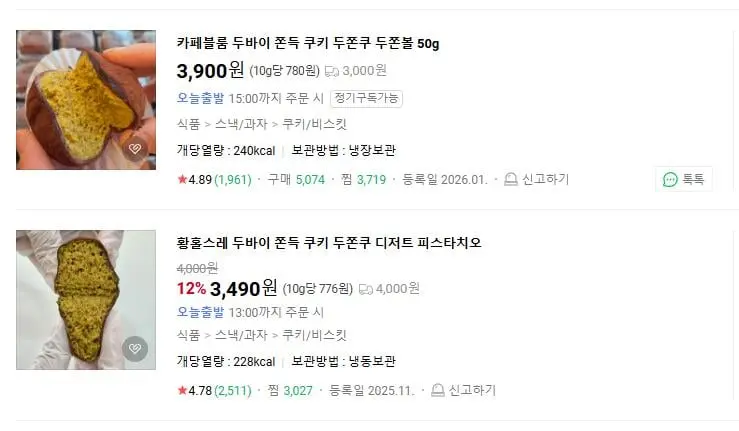Click the red star rating 4.89

[182, 179]
